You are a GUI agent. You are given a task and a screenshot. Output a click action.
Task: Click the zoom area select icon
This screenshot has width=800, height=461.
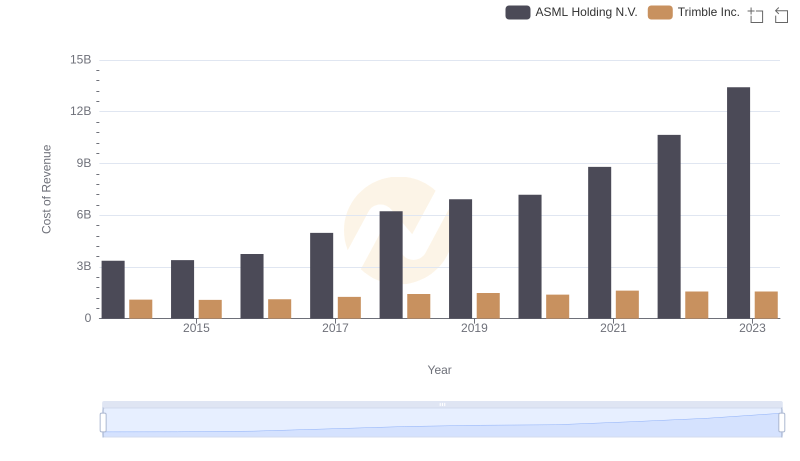pos(756,15)
